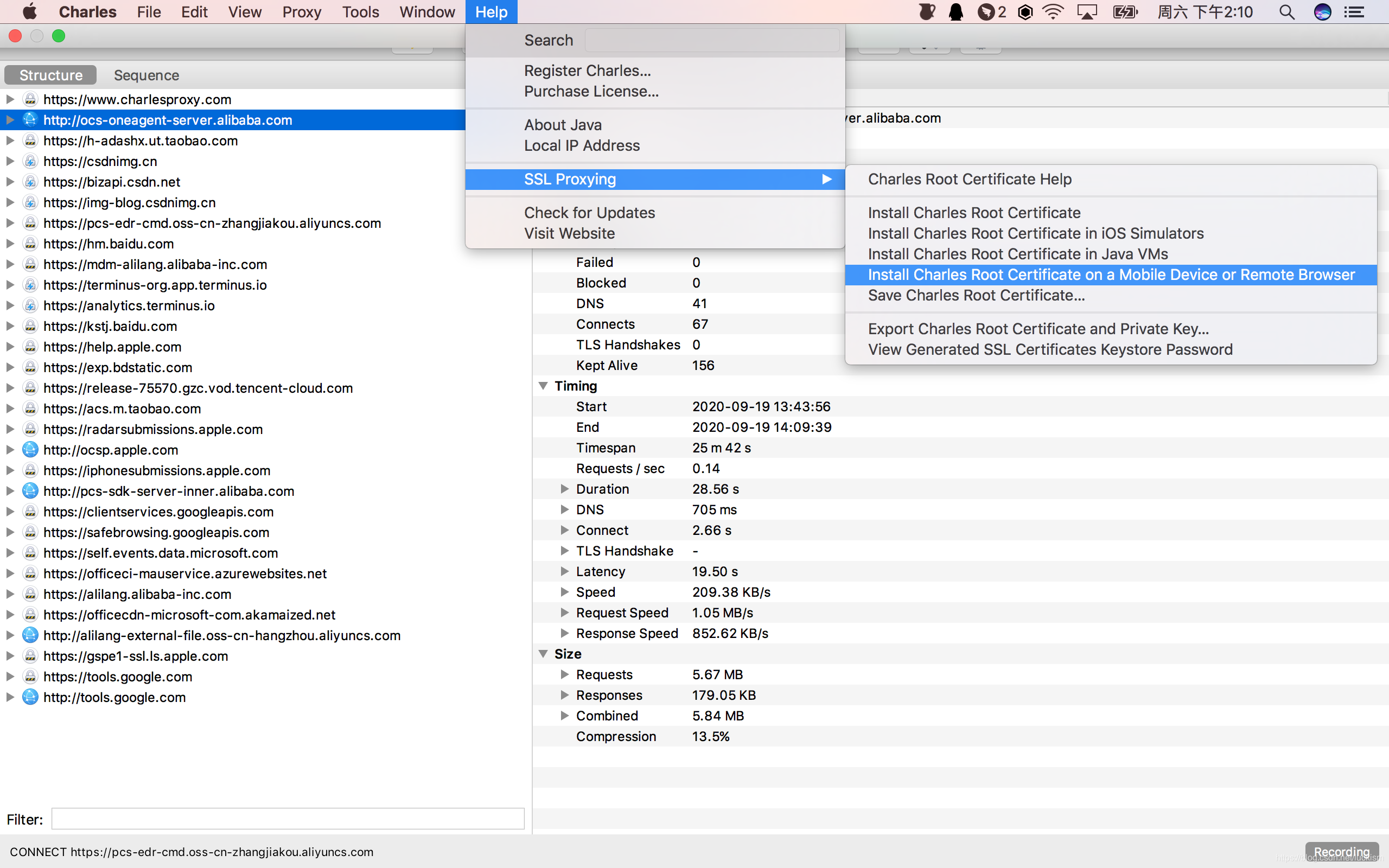Click the QQ penguin menu bar icon
The image size is (1389, 868).
[955, 11]
